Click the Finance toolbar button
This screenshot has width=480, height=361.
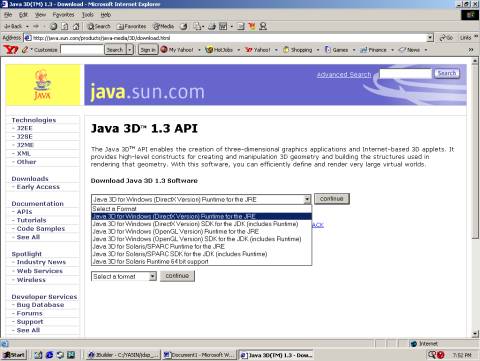click(x=373, y=50)
